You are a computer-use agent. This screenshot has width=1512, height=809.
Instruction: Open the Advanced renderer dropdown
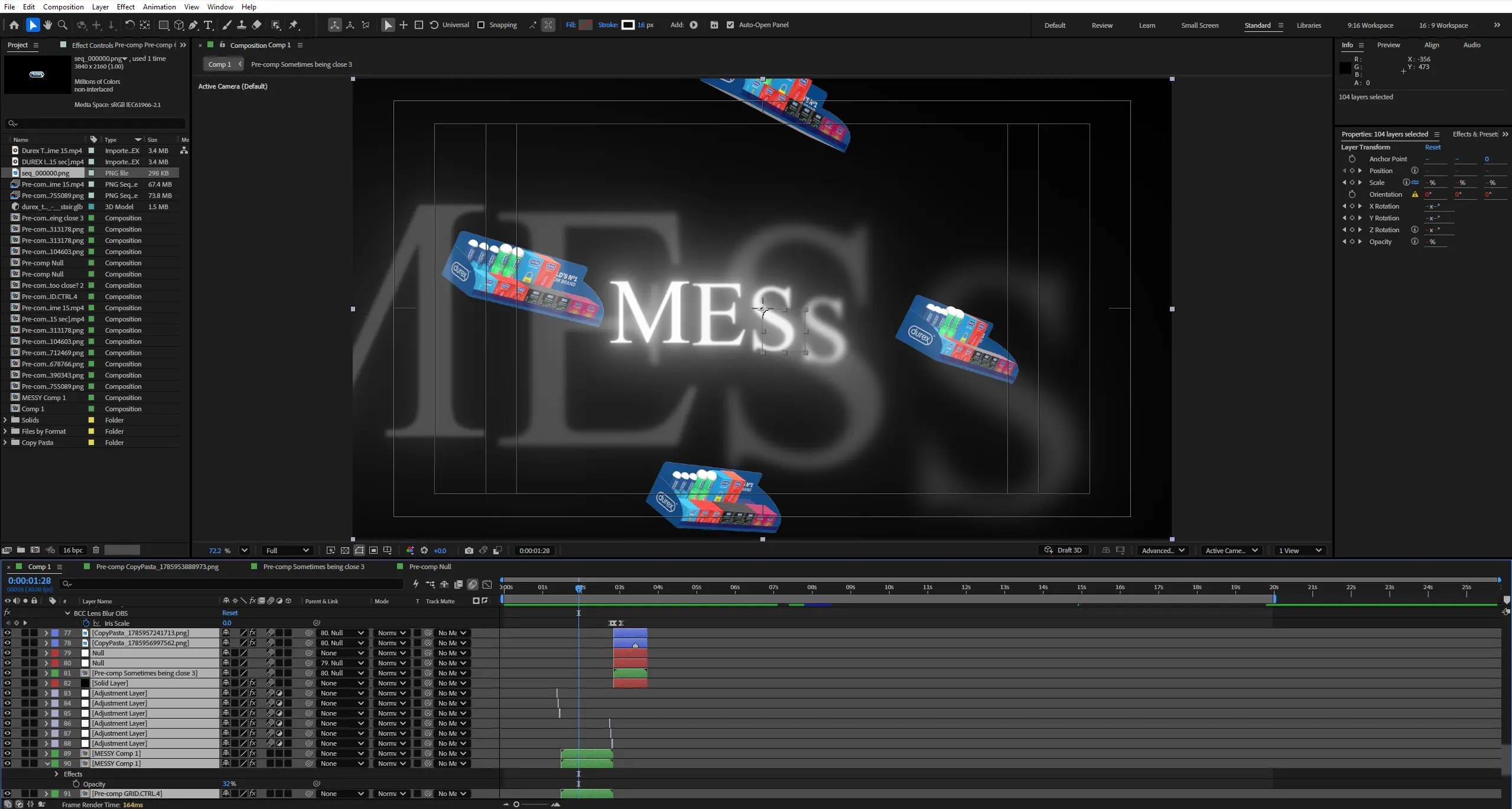pyautogui.click(x=1163, y=550)
